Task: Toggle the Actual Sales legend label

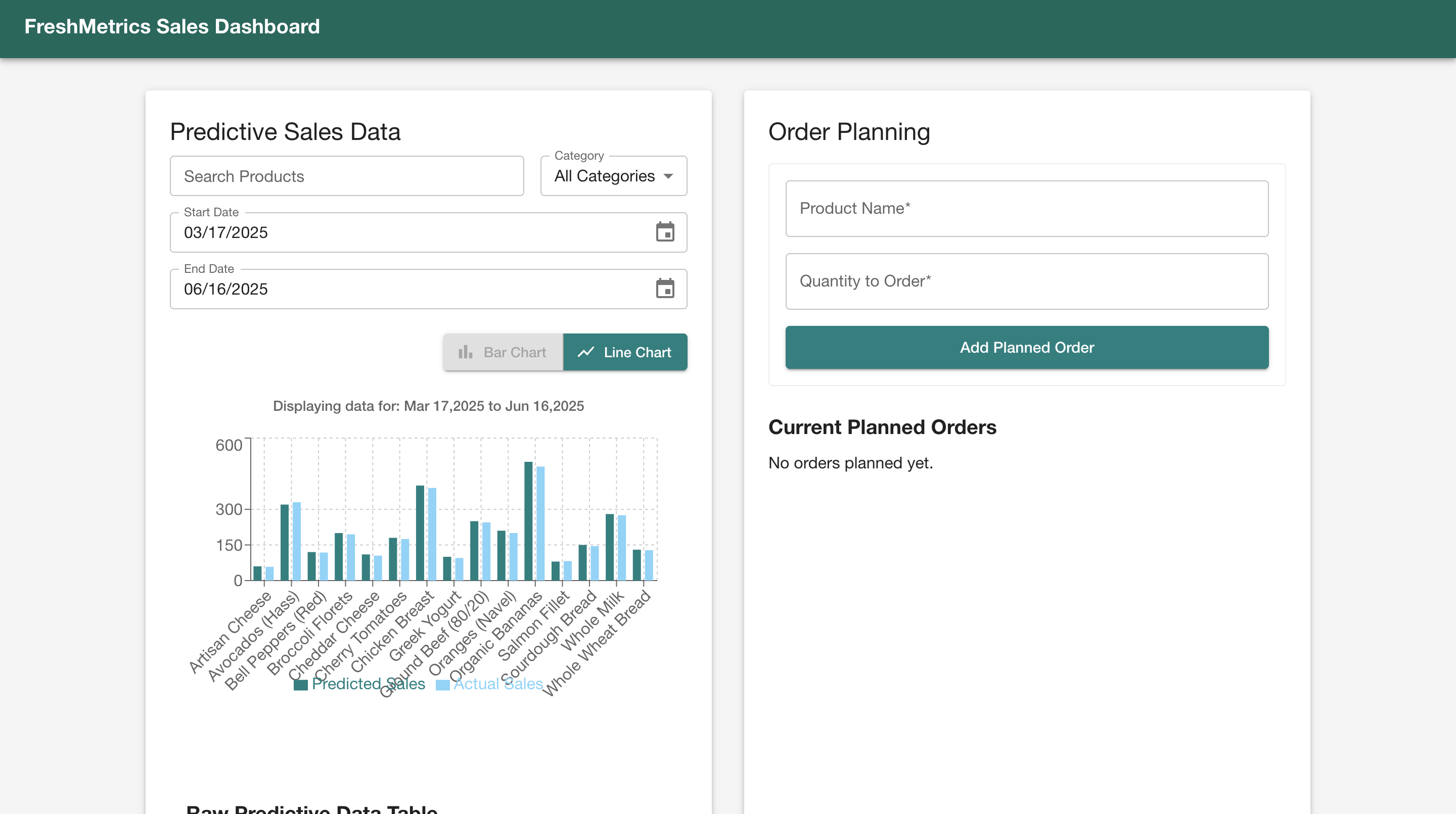Action: click(498, 684)
